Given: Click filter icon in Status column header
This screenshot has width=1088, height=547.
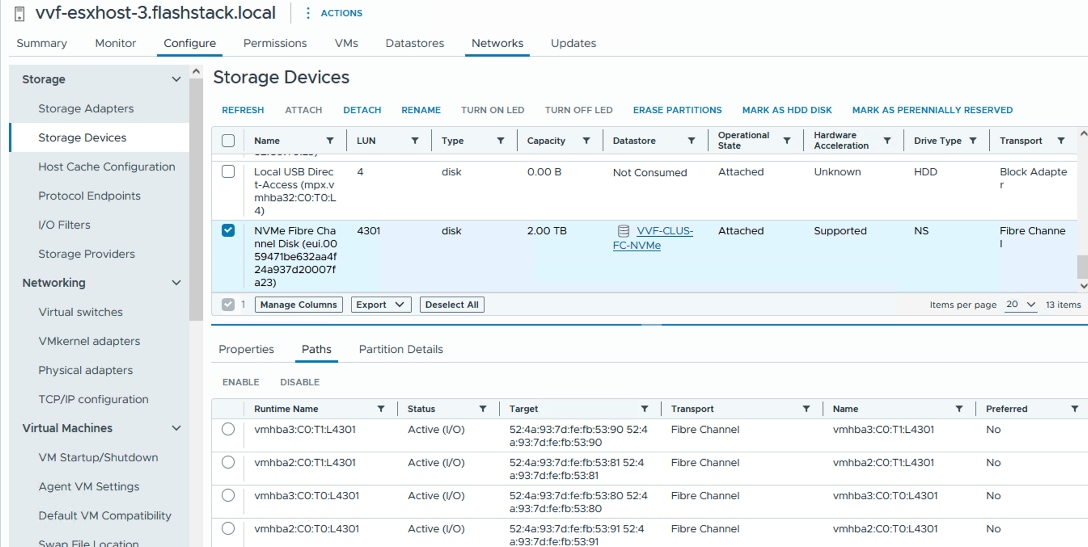Looking at the screenshot, I should point(483,409).
